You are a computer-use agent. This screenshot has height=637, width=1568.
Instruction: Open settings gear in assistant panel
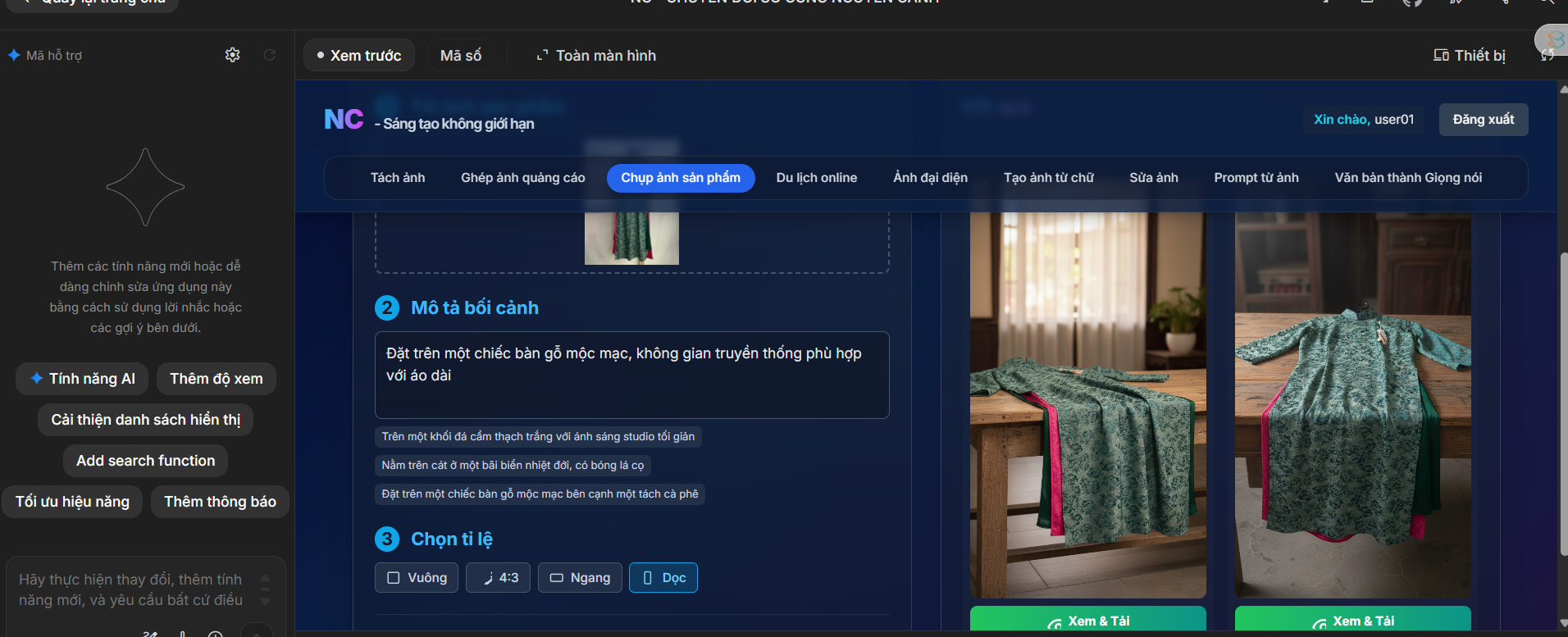(233, 55)
